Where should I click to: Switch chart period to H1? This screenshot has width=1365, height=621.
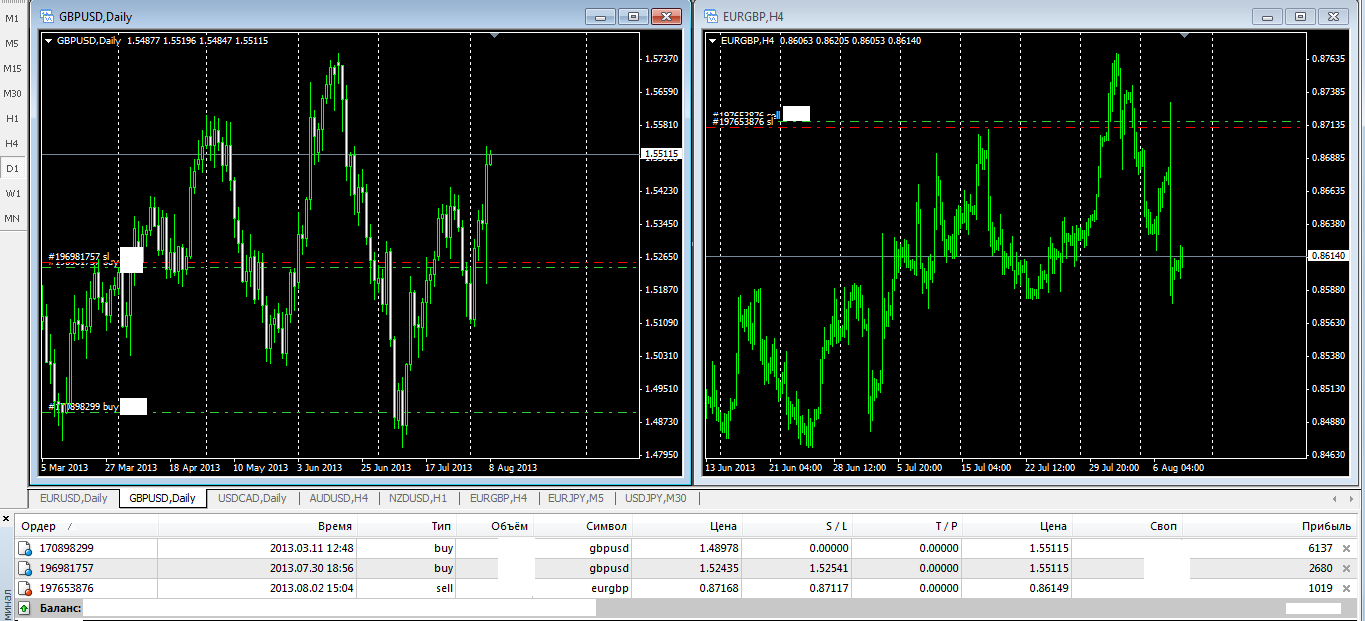pos(12,119)
